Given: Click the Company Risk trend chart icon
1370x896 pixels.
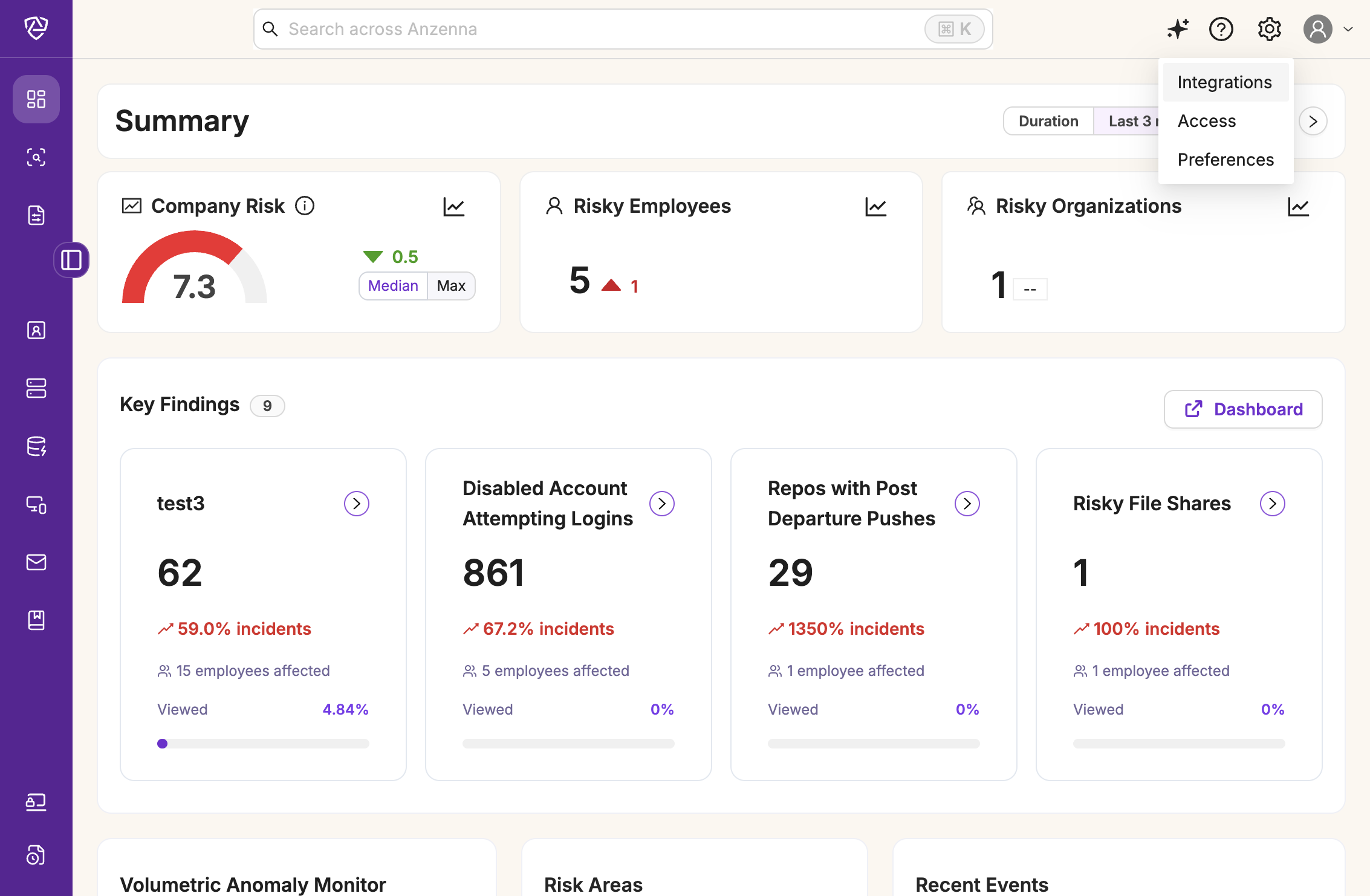Looking at the screenshot, I should pyautogui.click(x=453, y=207).
